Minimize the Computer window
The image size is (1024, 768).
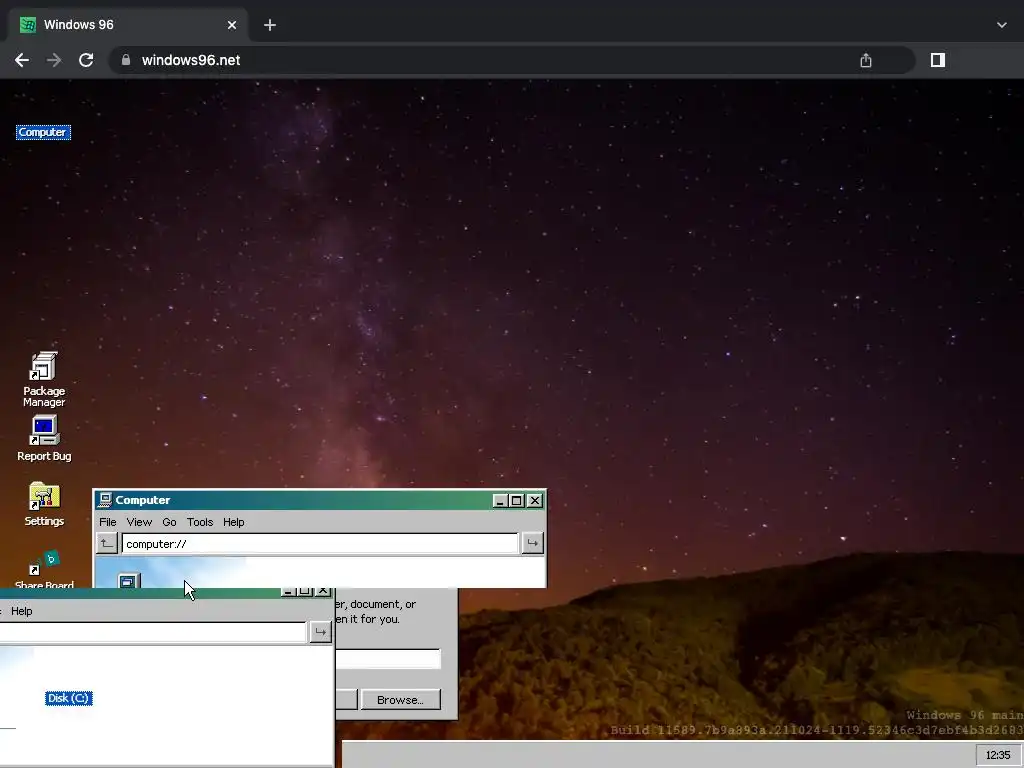coord(500,500)
